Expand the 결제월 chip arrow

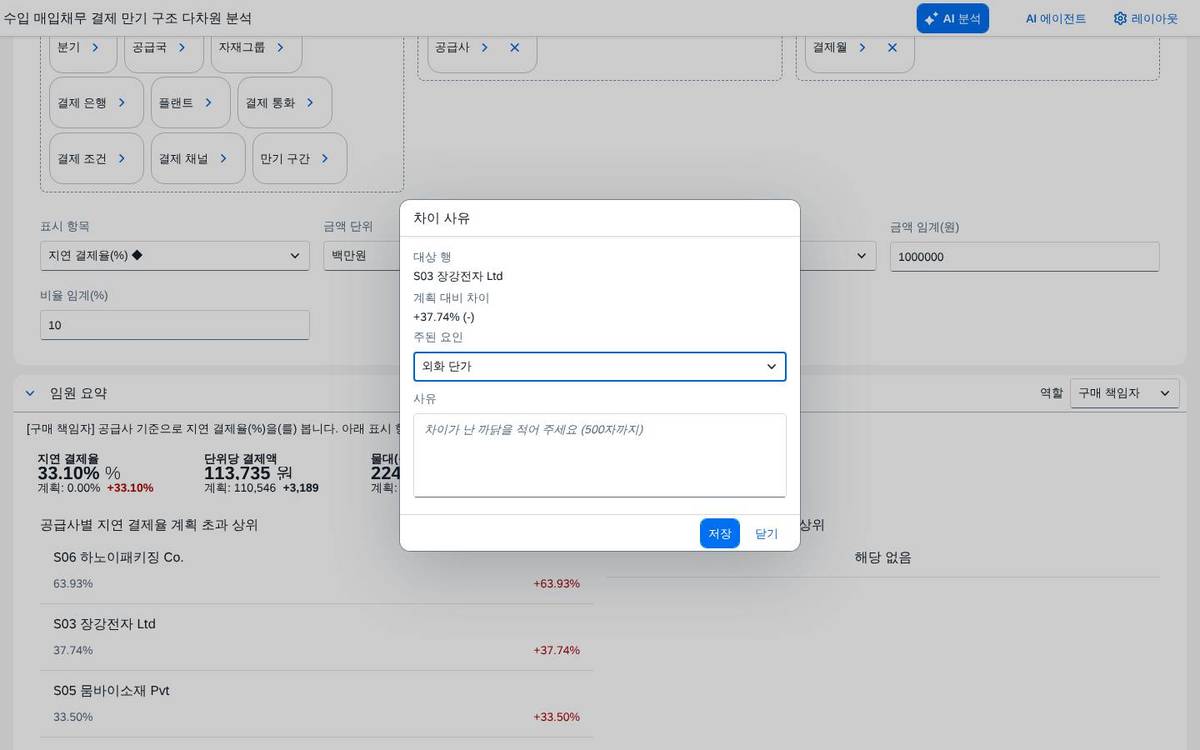[862, 47]
